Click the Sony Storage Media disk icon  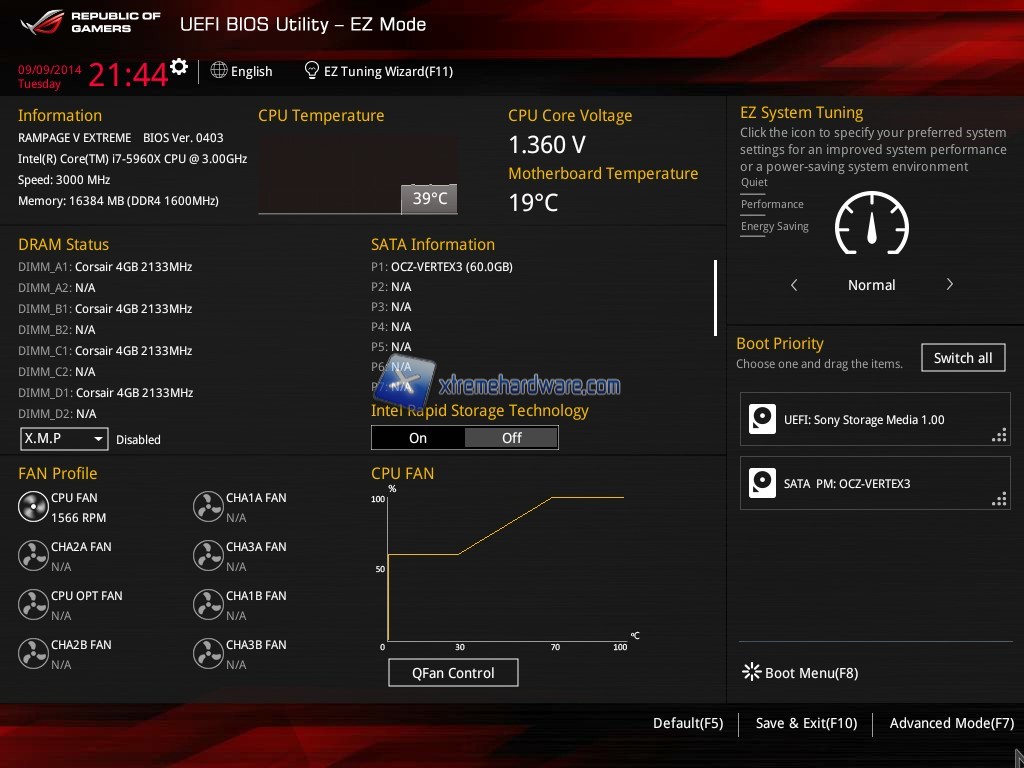pyautogui.click(x=762, y=419)
